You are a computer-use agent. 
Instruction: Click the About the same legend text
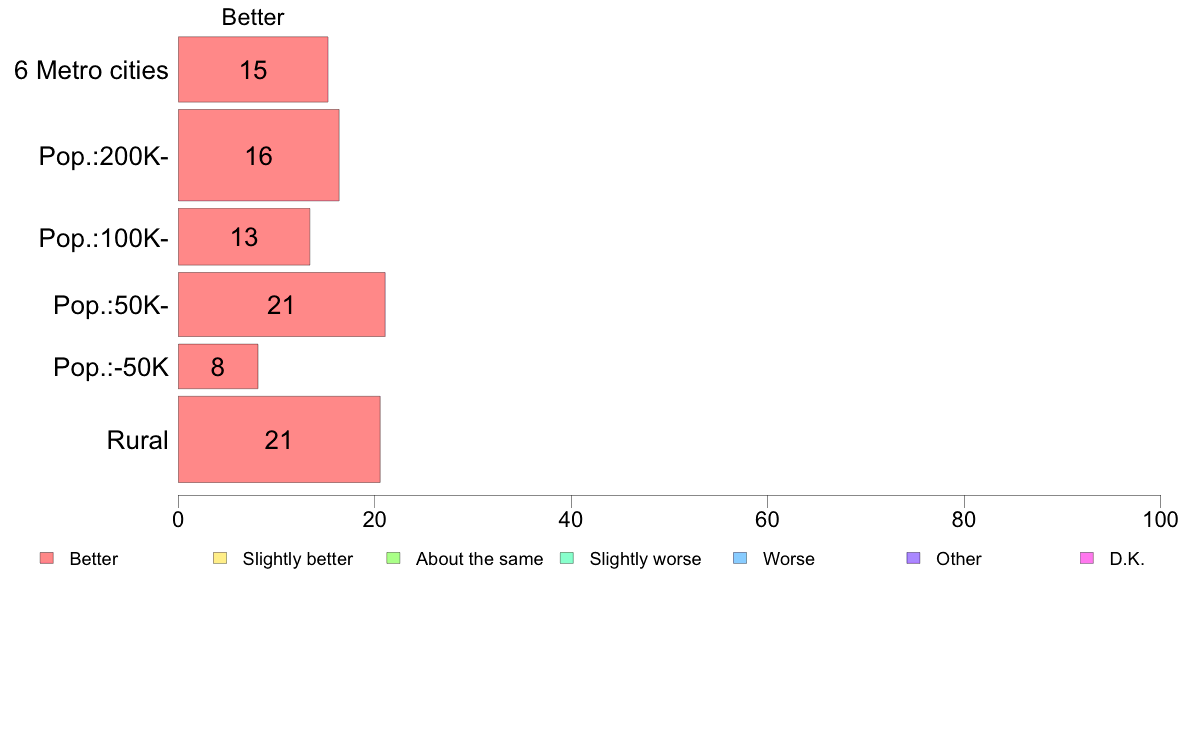click(x=480, y=559)
